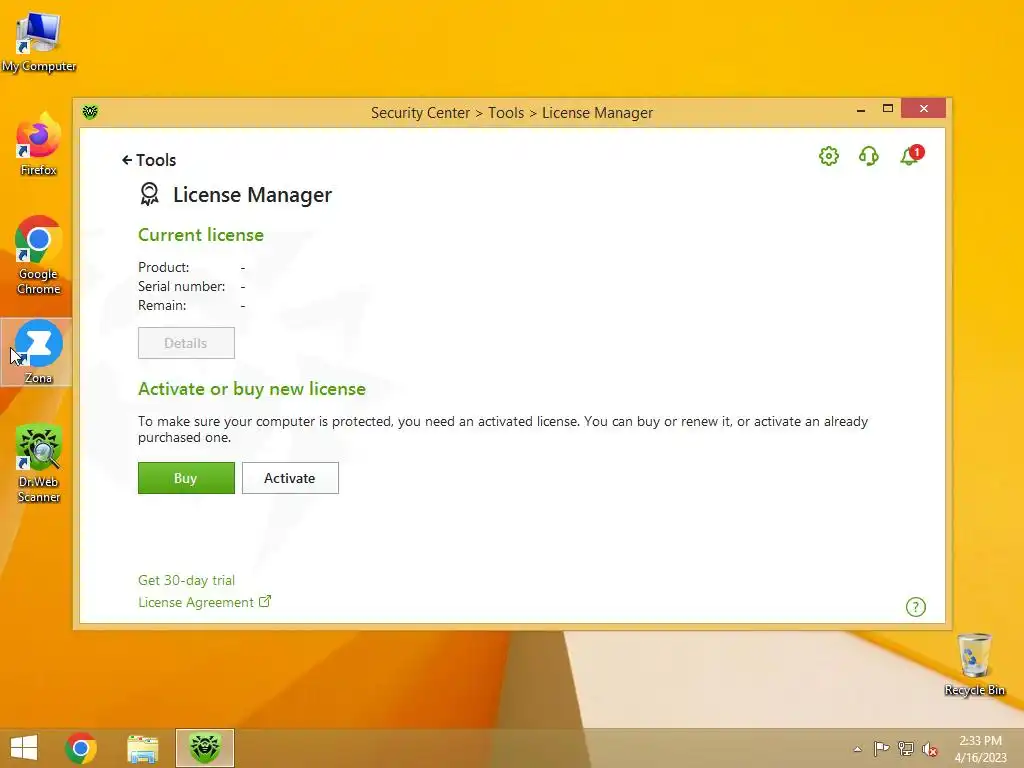Click the network tray icon
Screen dimensions: 1024x768
point(906,748)
